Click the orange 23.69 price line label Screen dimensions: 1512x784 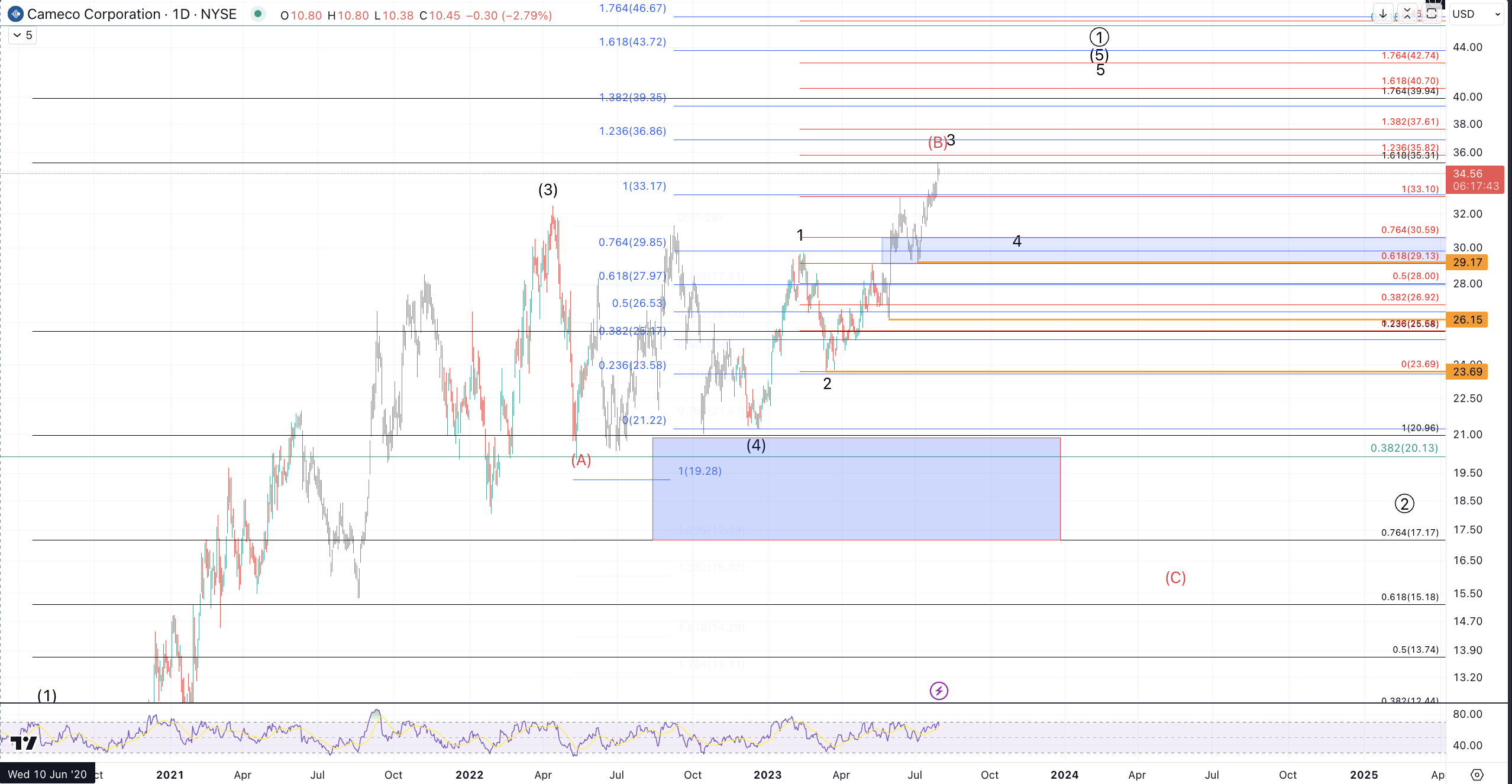pos(1467,372)
